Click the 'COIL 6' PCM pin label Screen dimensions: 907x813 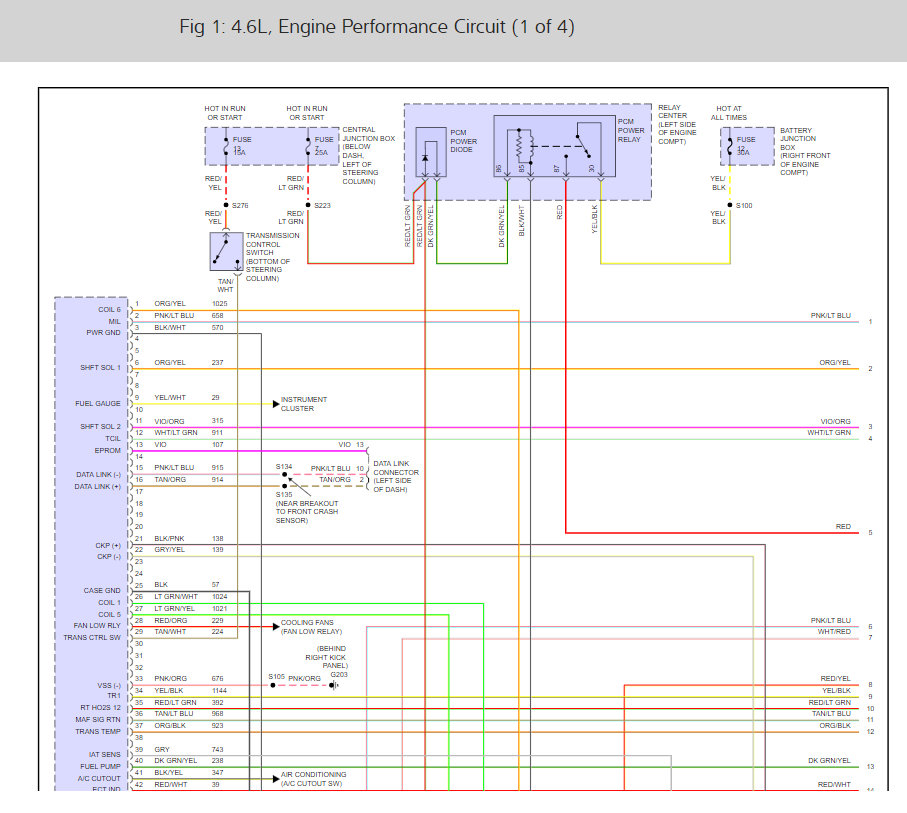pos(109,310)
